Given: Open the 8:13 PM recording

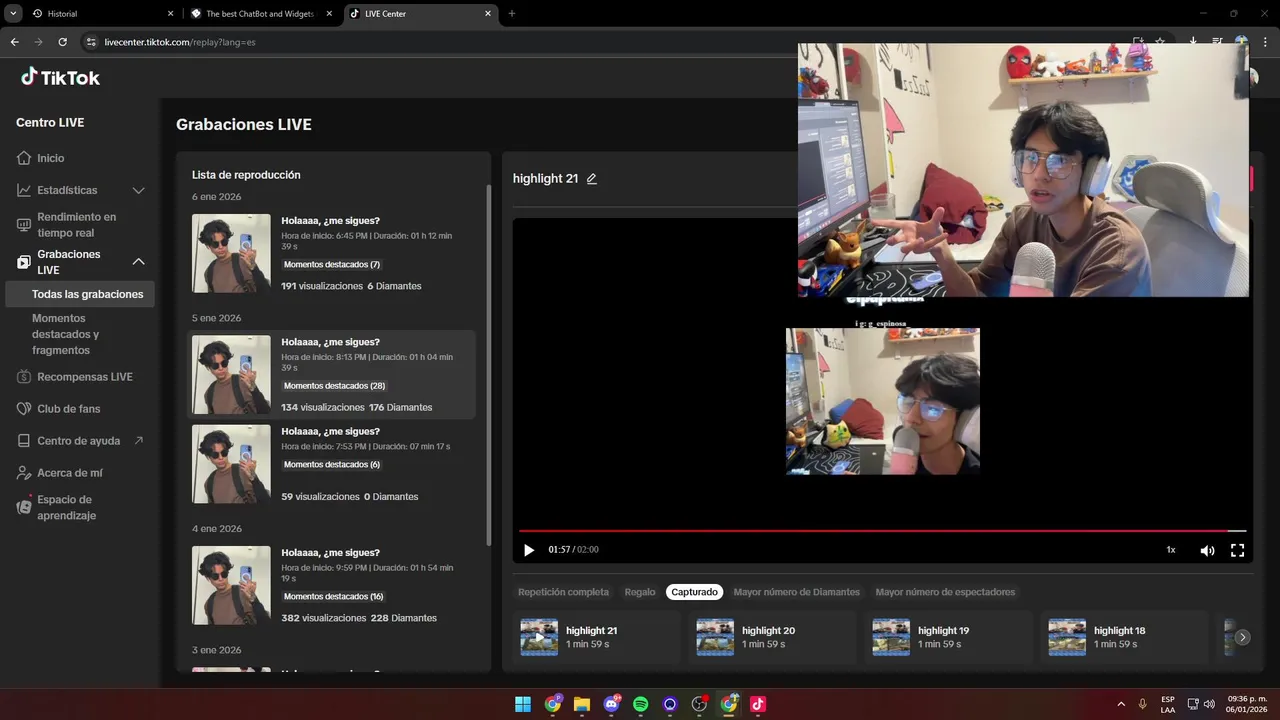Looking at the screenshot, I should [x=331, y=374].
